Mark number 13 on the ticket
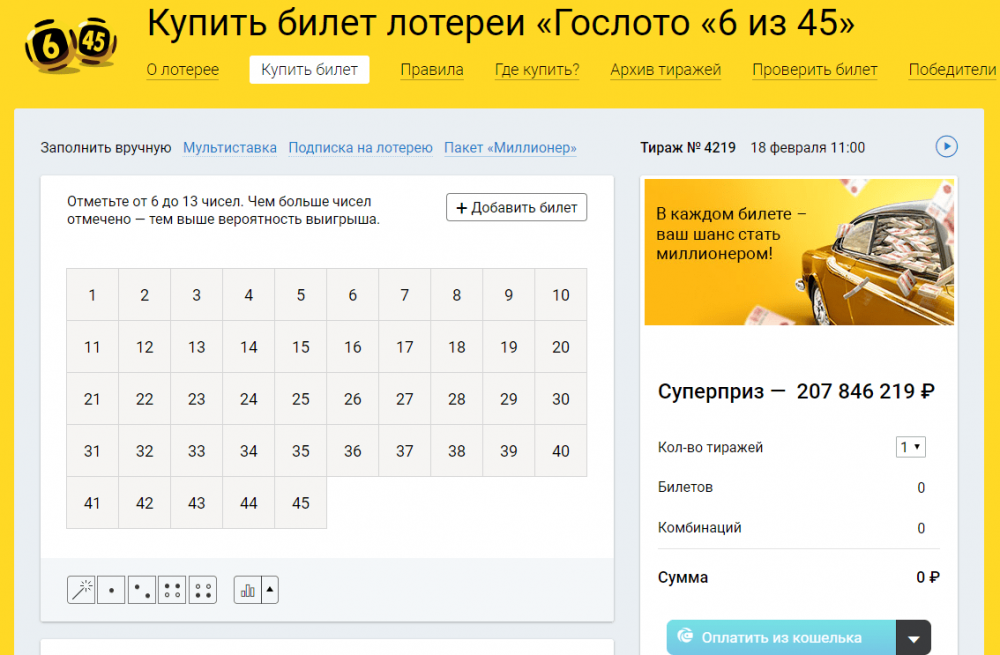The width and height of the screenshot is (1000, 655). tap(196, 347)
